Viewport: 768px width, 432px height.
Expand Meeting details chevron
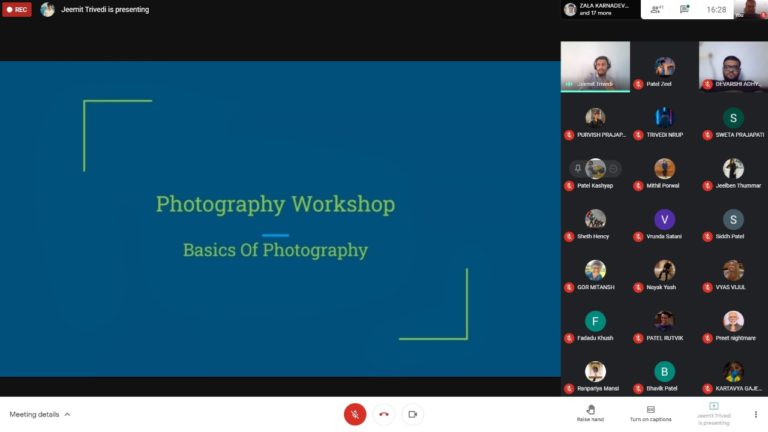(x=68, y=414)
